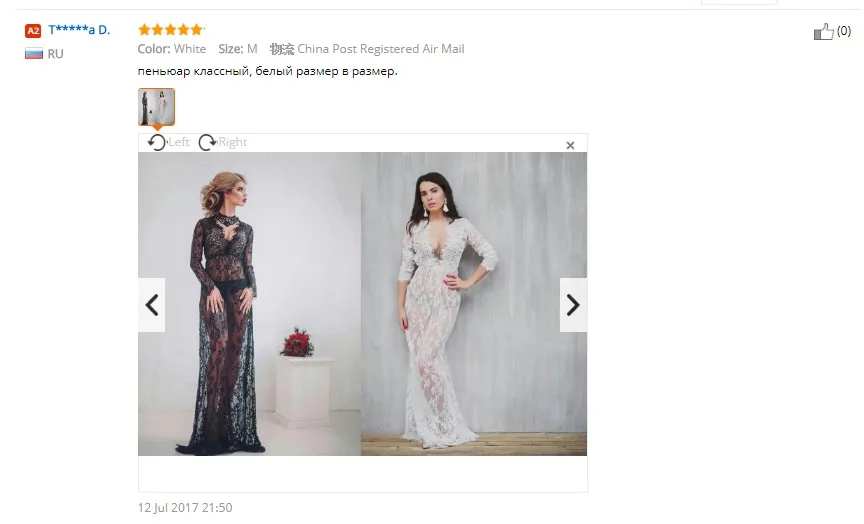864x524 pixels.
Task: Select the small review photo thumbnail
Action: [156, 107]
